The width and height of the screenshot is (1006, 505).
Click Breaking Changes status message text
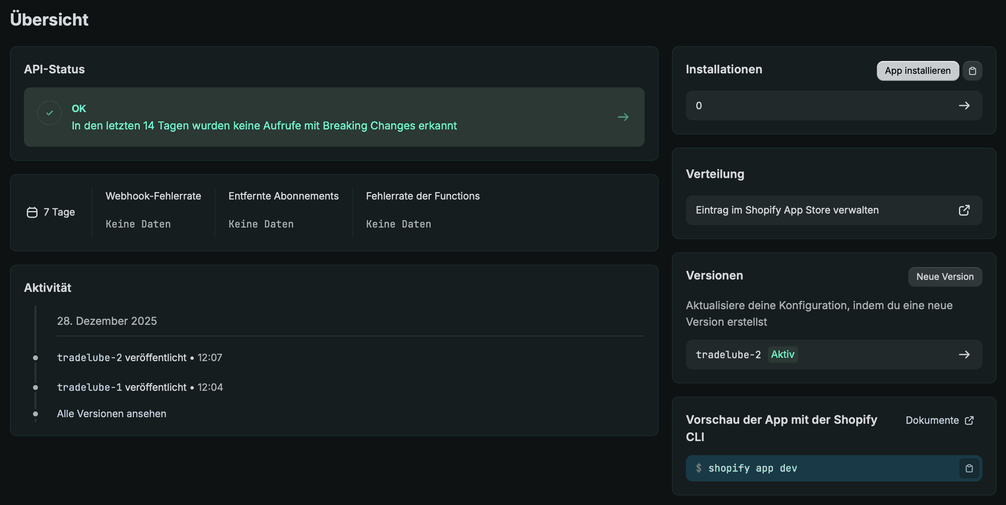(x=264, y=126)
